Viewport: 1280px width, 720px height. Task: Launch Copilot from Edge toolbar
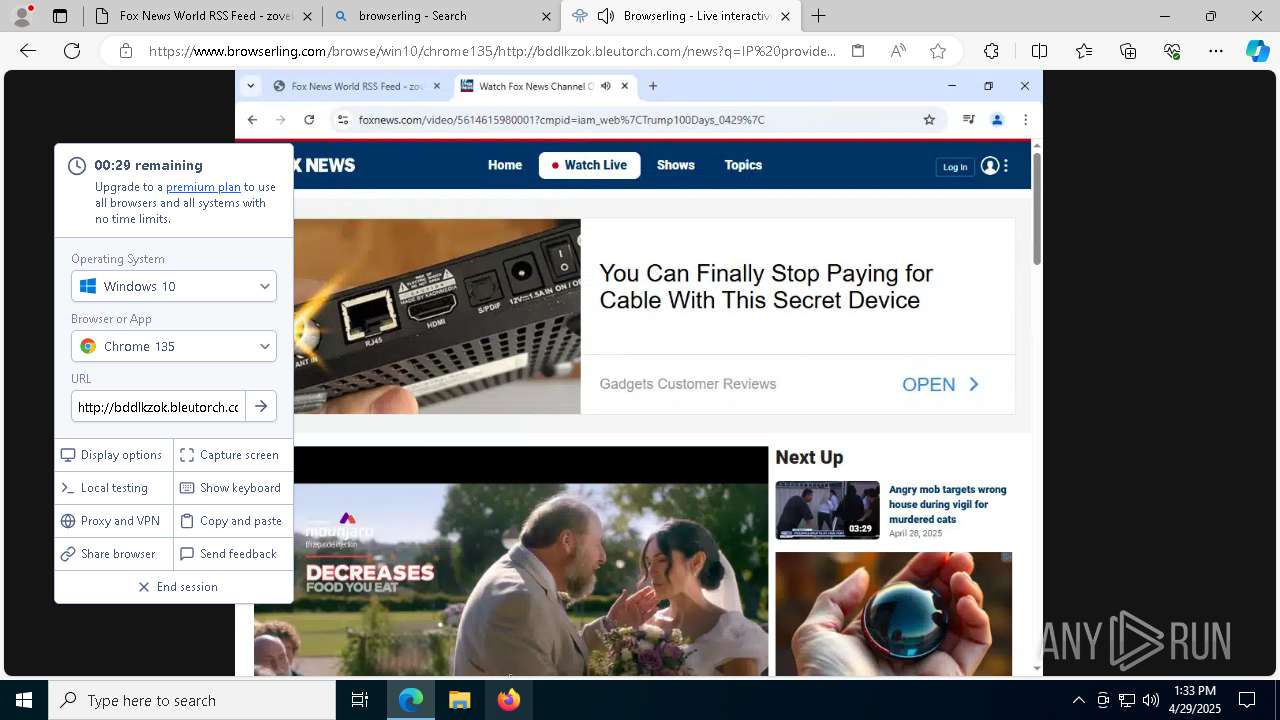pyautogui.click(x=1257, y=51)
